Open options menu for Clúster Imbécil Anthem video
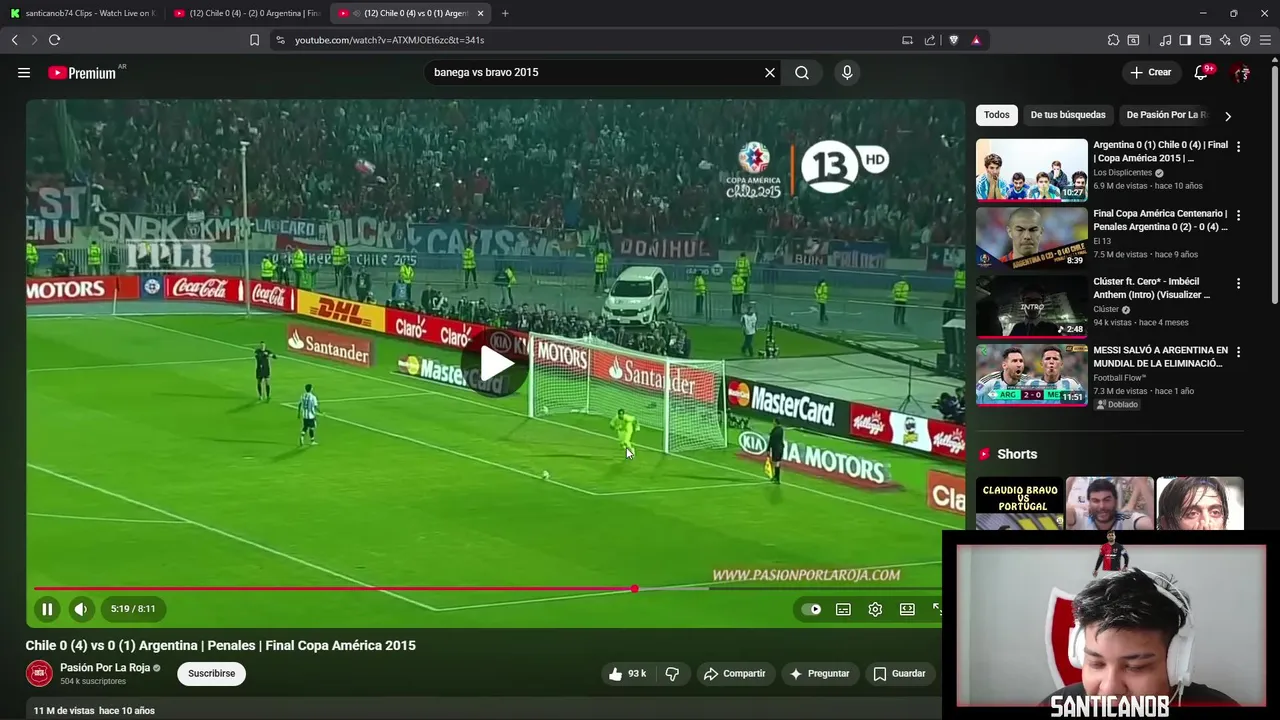 1238,284
